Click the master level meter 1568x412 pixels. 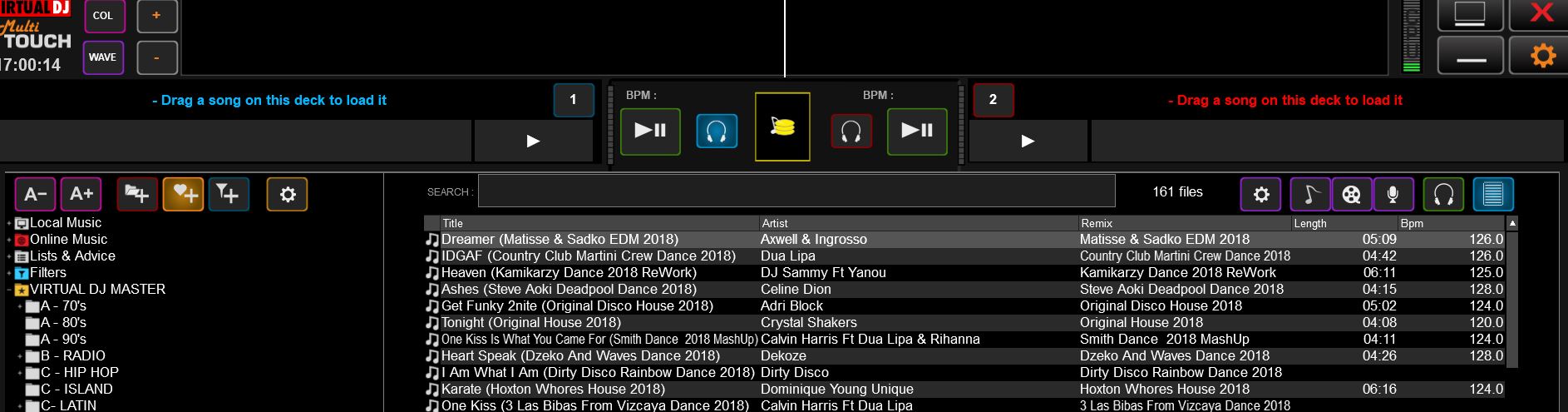pos(1412,37)
